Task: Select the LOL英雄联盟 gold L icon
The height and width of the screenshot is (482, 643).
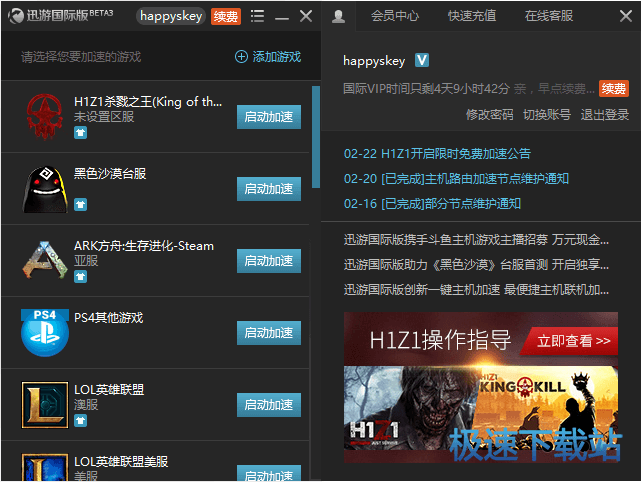Action: 45,405
